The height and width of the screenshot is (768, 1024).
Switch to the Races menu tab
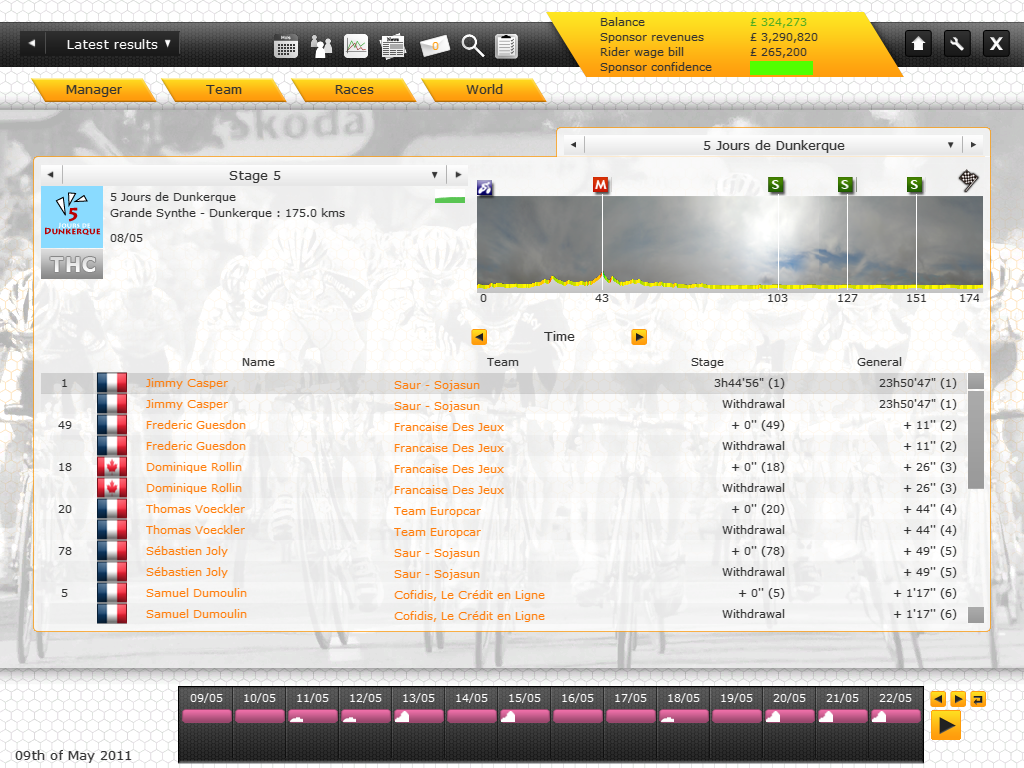pos(354,90)
